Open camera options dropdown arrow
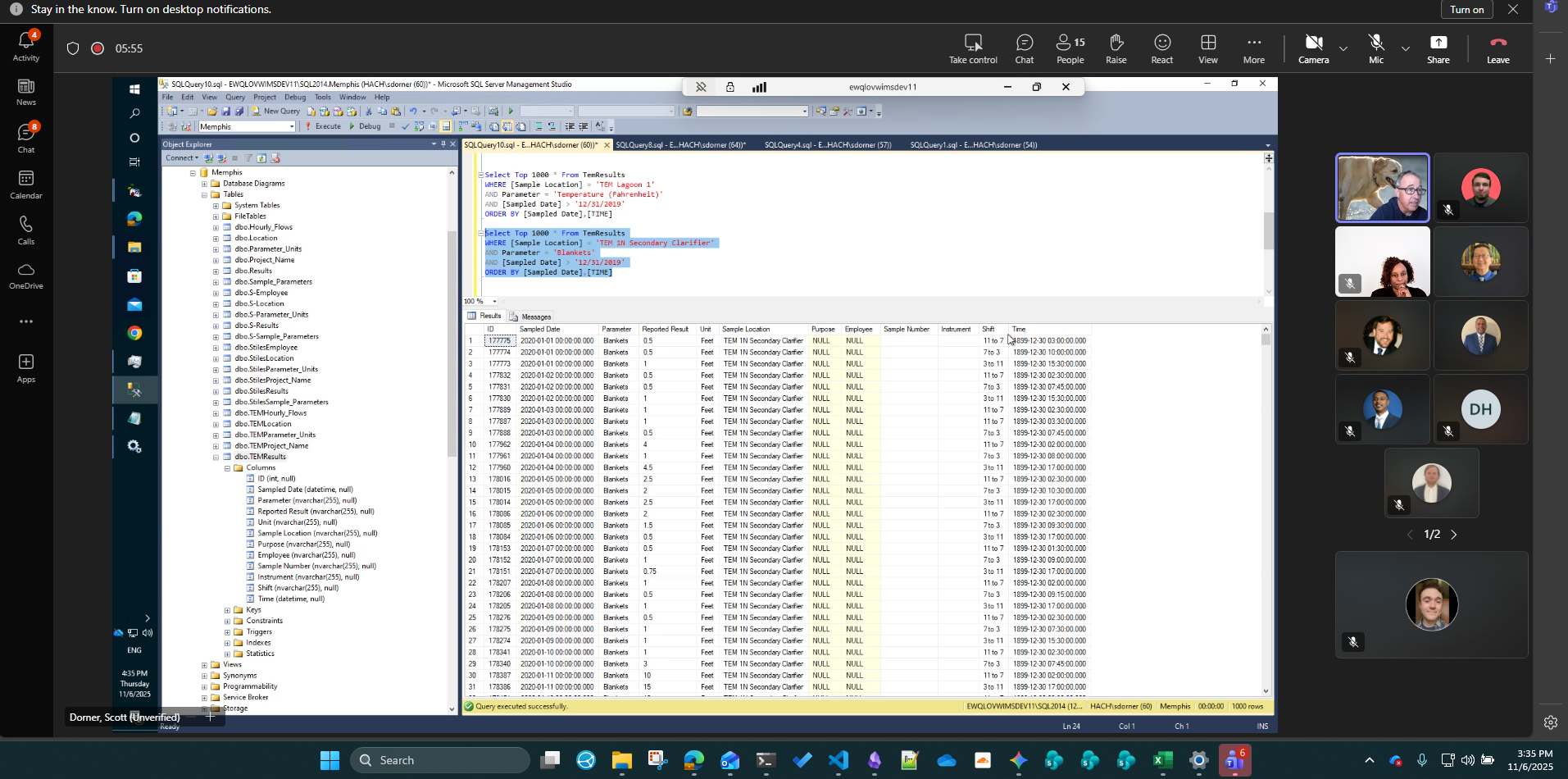 [1343, 48]
